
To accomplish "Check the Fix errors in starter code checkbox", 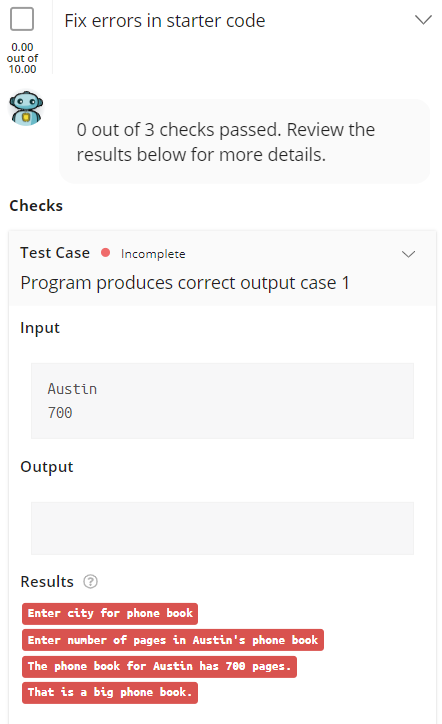I will click(x=22, y=19).
